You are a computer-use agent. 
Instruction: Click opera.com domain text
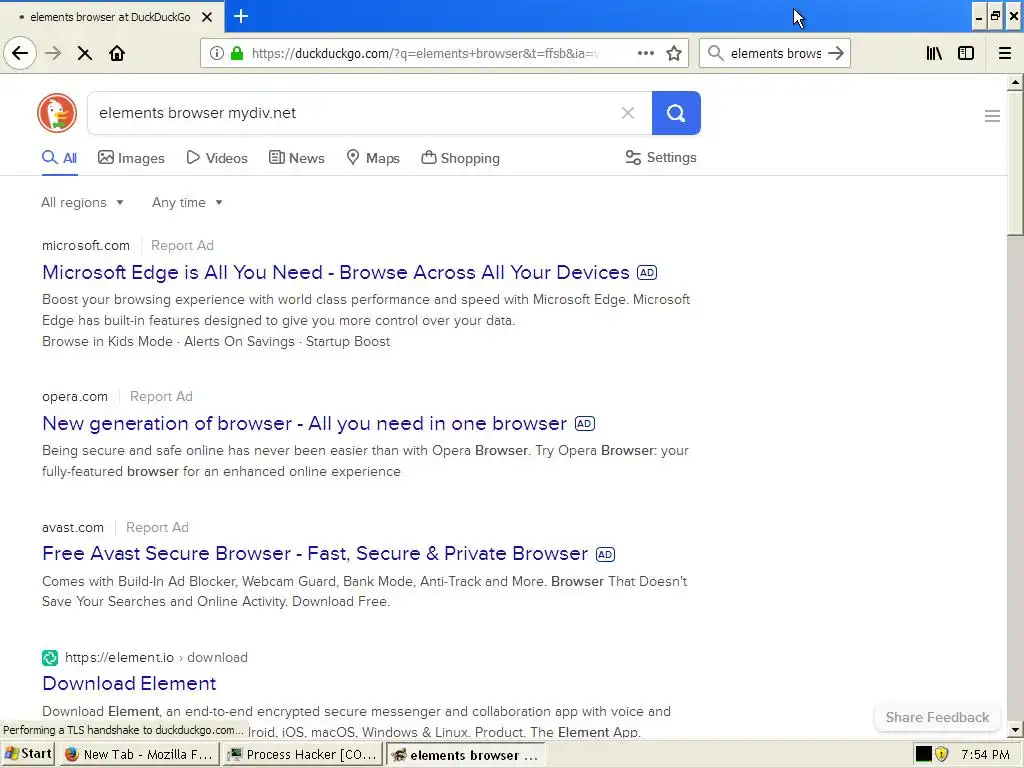[74, 396]
